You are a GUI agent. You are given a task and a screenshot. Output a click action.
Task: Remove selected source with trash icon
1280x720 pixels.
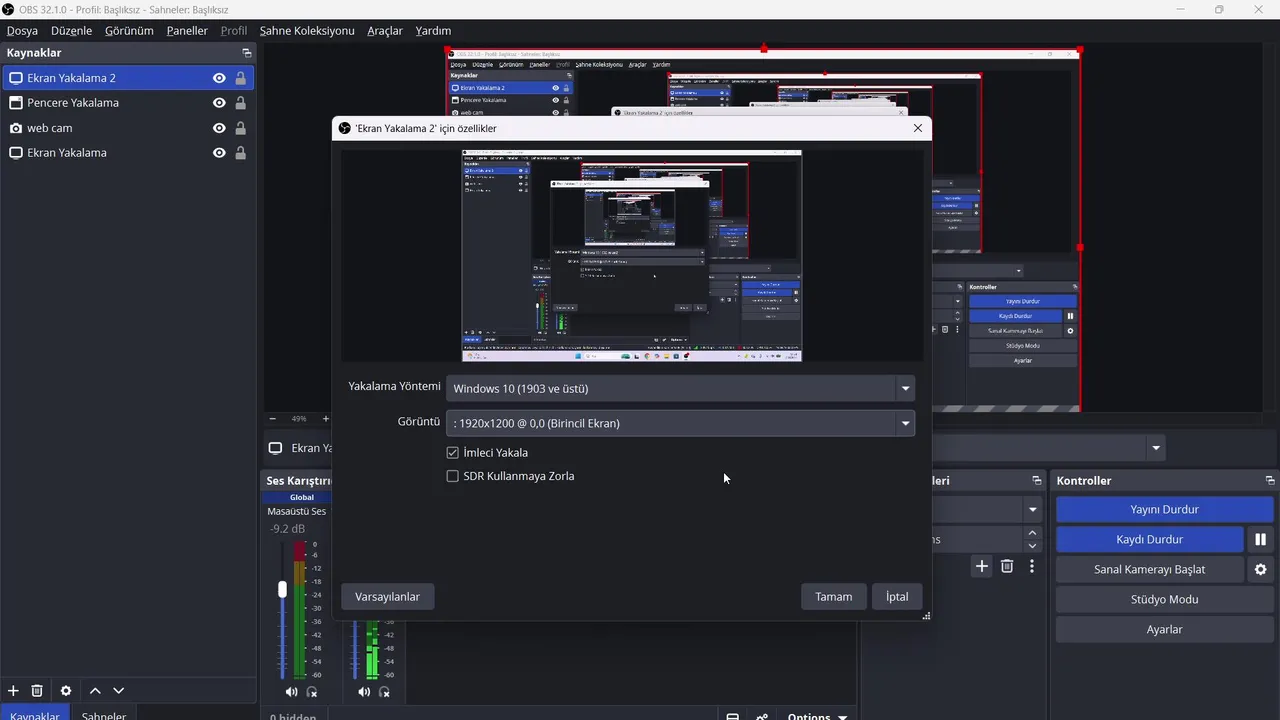tap(37, 691)
